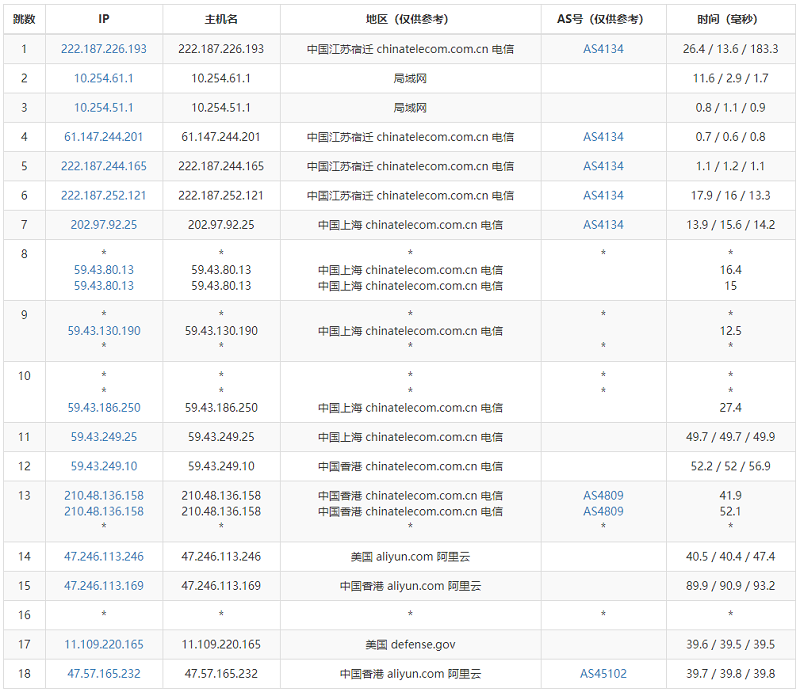The width and height of the screenshot is (800, 692).
Task: Open IP link 59.43.186.250
Action: [104, 408]
